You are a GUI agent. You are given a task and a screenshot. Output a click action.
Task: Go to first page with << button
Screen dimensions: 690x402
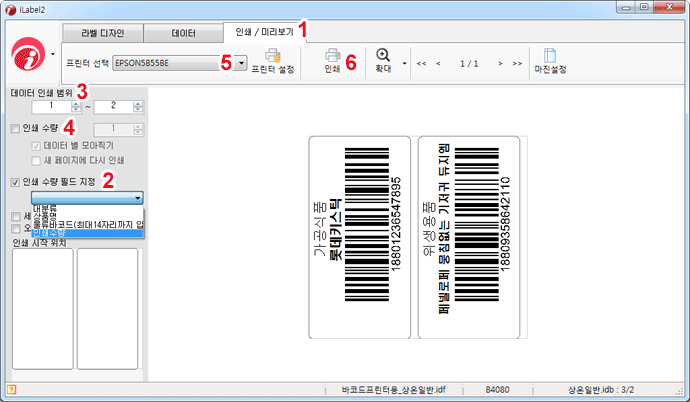(421, 64)
